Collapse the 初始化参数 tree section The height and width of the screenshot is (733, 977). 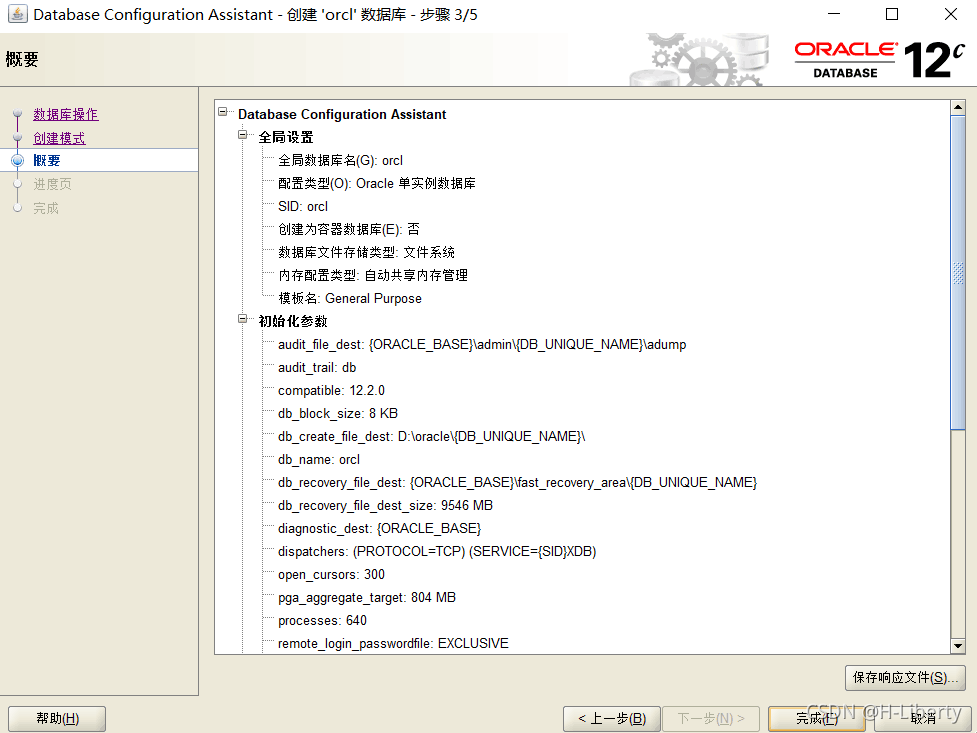(x=242, y=319)
